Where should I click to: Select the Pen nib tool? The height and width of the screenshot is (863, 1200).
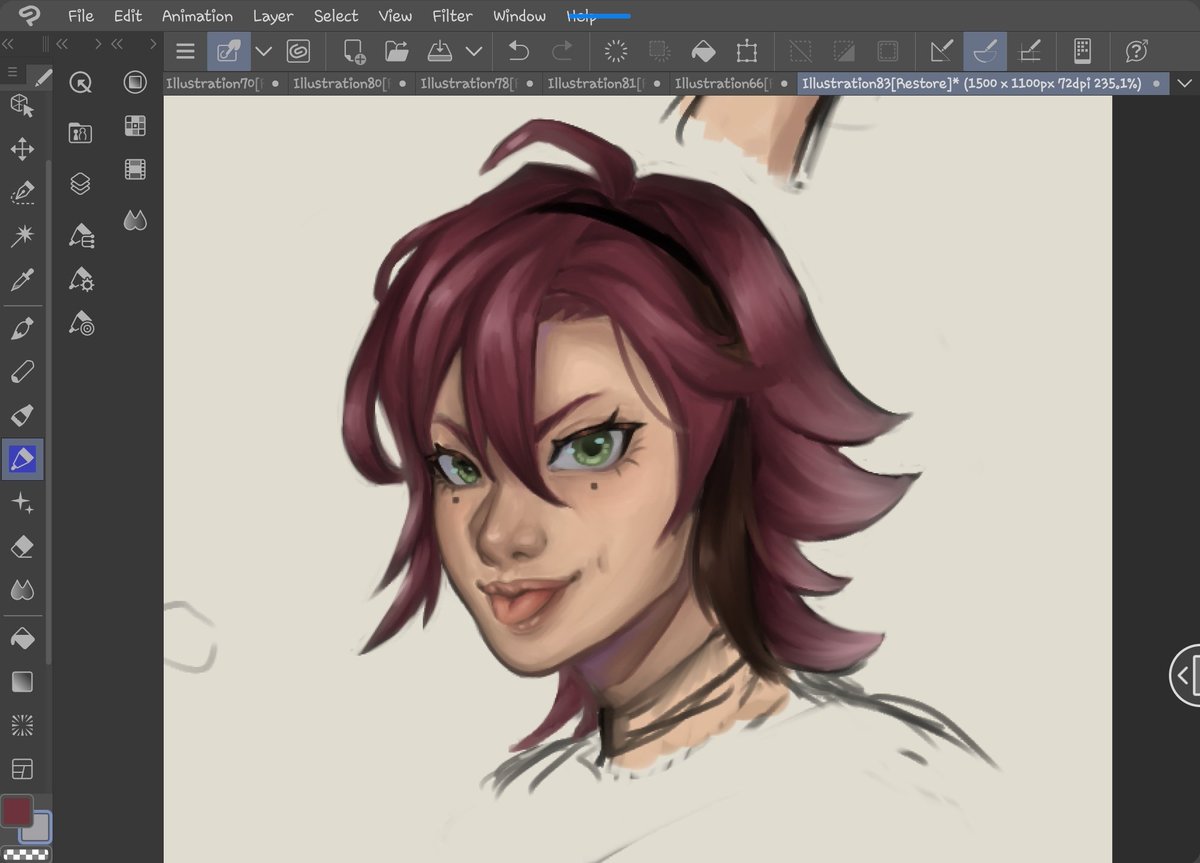pos(21,328)
